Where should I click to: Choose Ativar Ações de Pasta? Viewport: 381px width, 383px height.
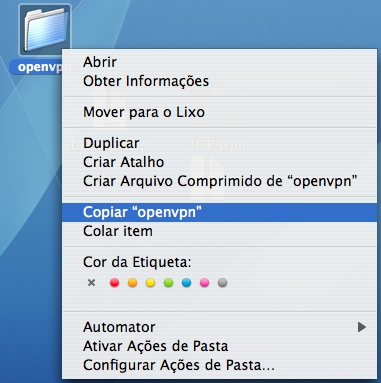pyautogui.click(x=220, y=346)
